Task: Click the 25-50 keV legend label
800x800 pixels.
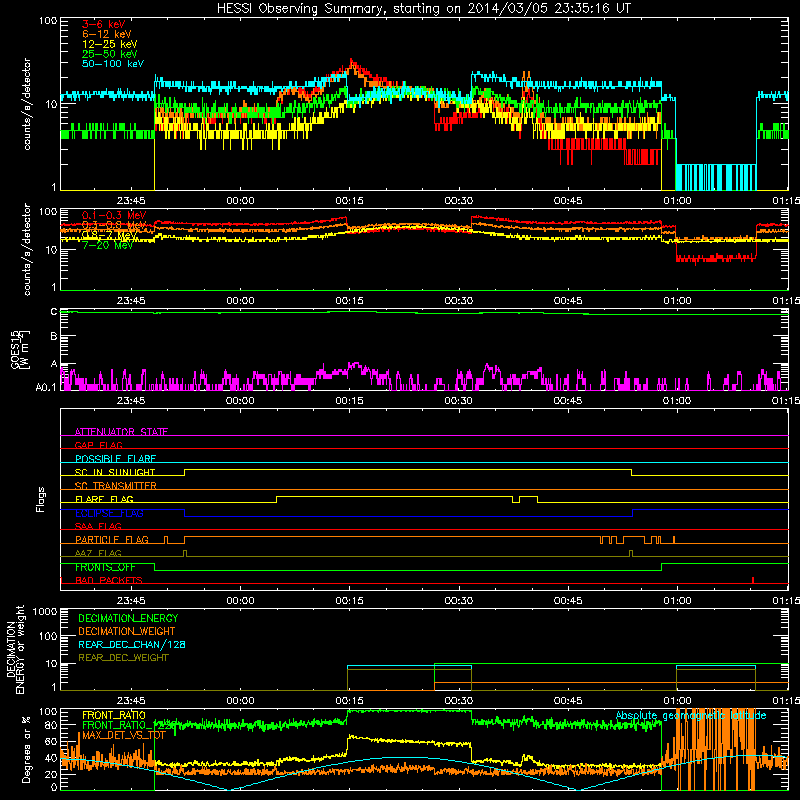Action: pyautogui.click(x=110, y=54)
